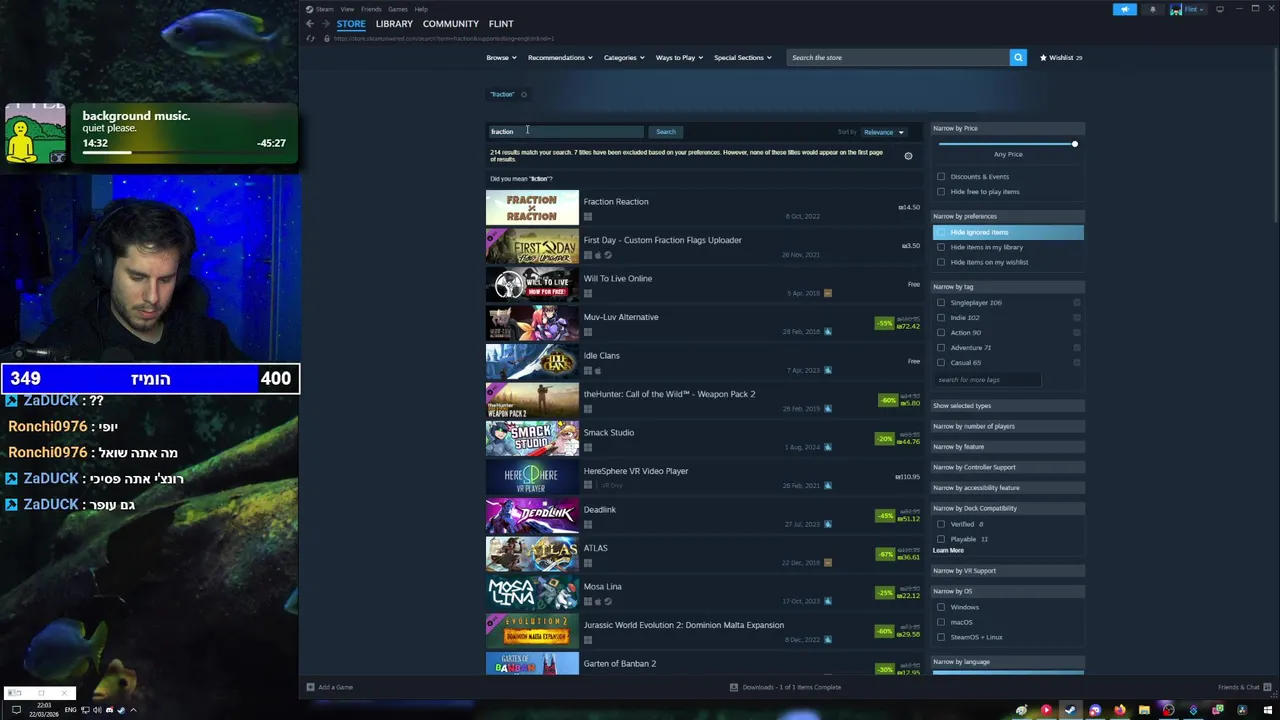This screenshot has height=720, width=1280.
Task: Exclude the Indie tag
Action: (x=1077, y=318)
